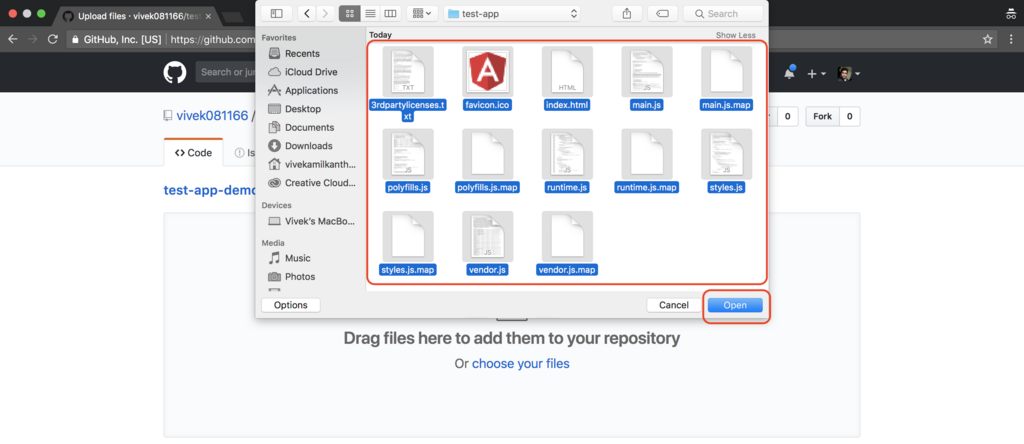Select the main.js file icon
The height and width of the screenshot is (444, 1024).
click(647, 71)
